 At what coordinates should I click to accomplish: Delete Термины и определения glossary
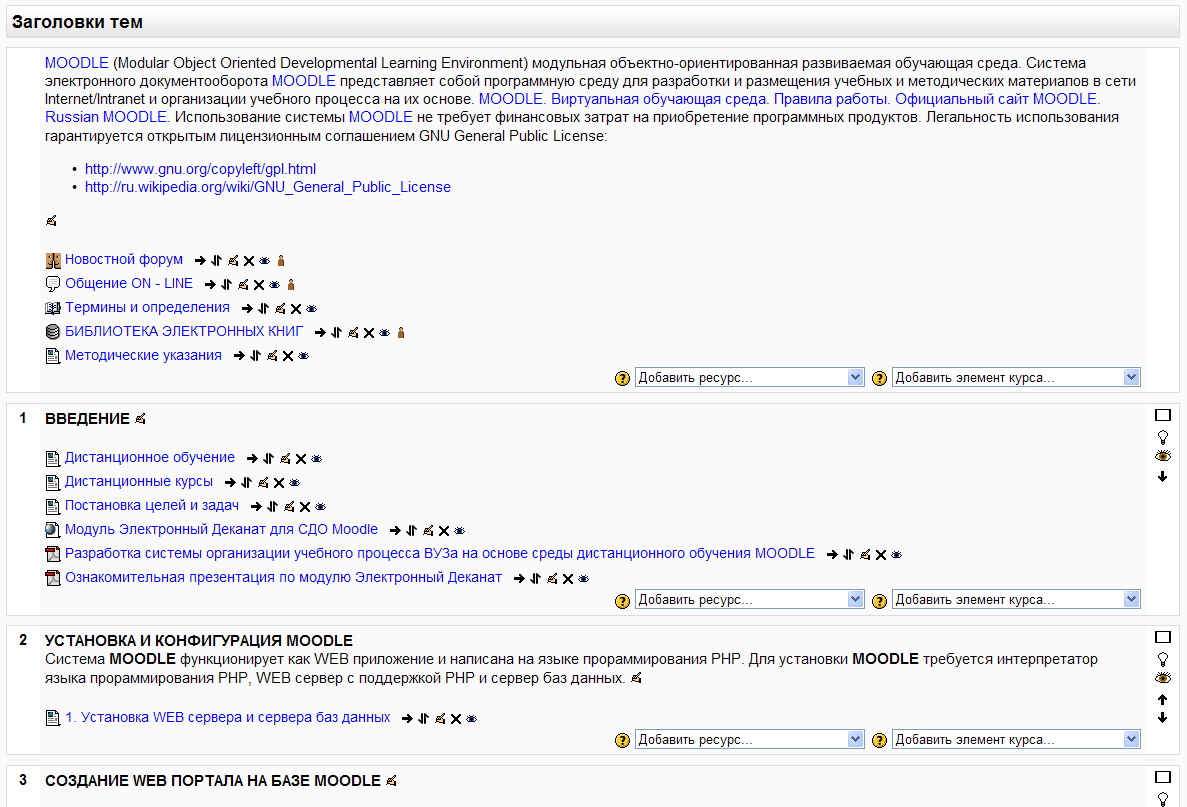pyautogui.click(x=296, y=309)
